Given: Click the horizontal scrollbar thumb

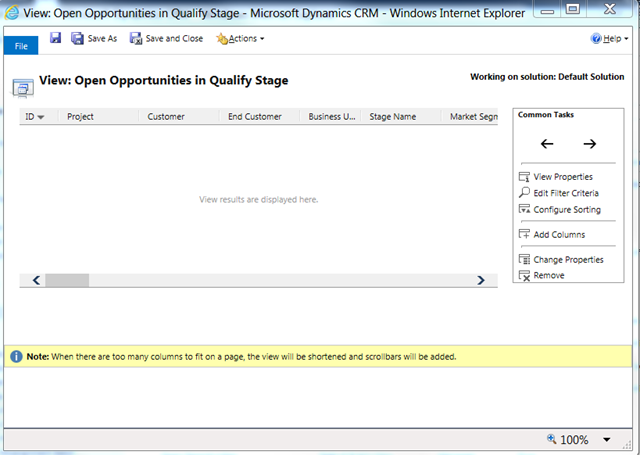Looking at the screenshot, I should tap(67, 281).
